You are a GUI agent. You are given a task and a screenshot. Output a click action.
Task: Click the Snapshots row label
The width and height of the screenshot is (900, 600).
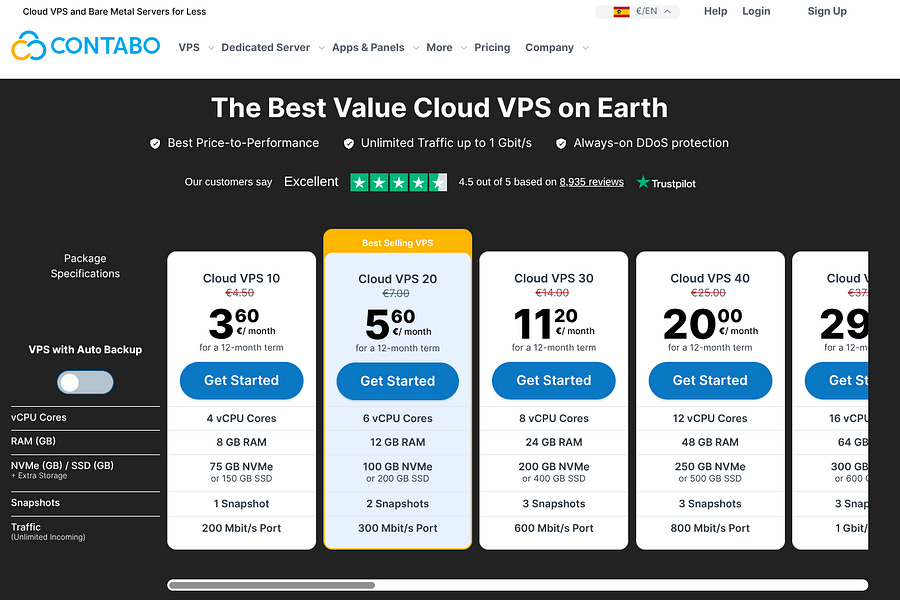click(x=35, y=503)
